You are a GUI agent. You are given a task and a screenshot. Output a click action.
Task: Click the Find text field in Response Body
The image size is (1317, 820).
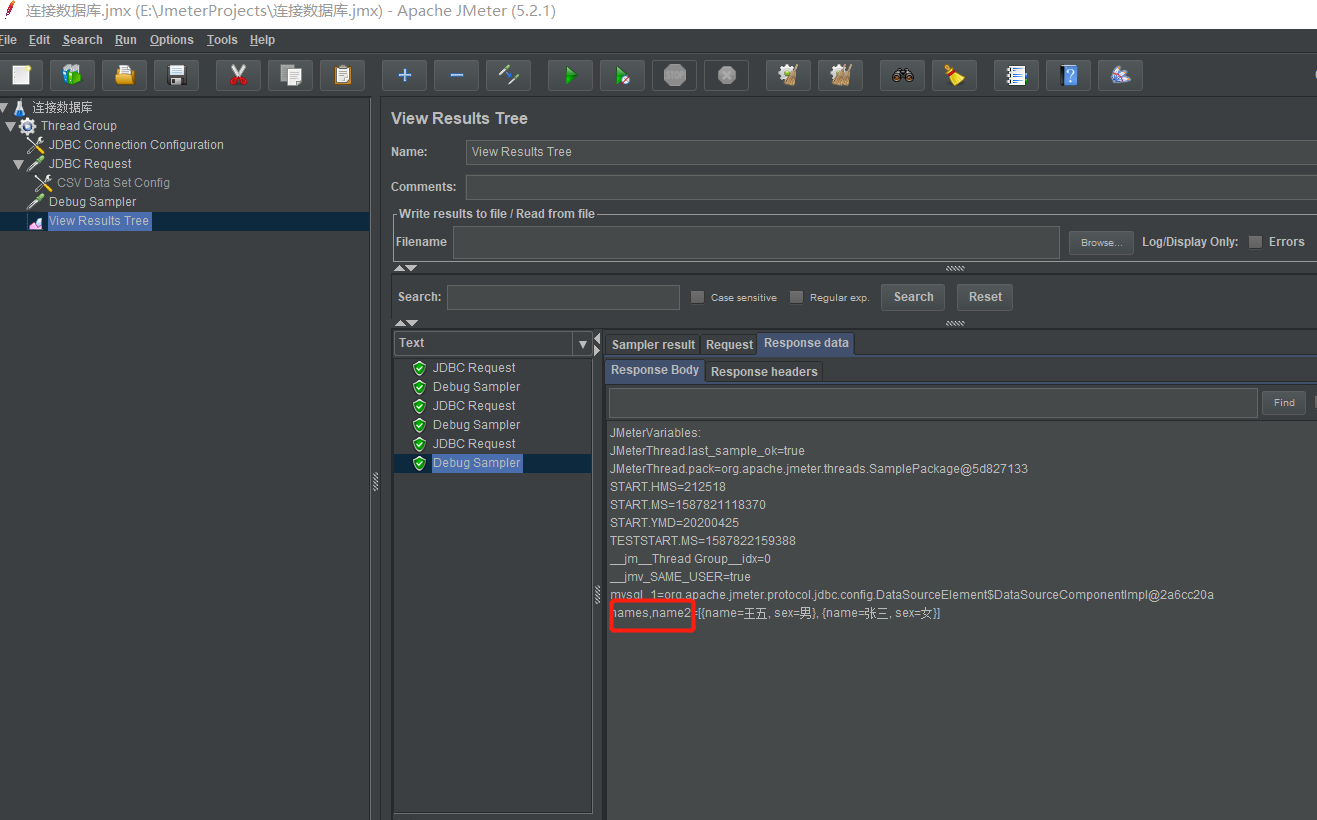pos(933,402)
